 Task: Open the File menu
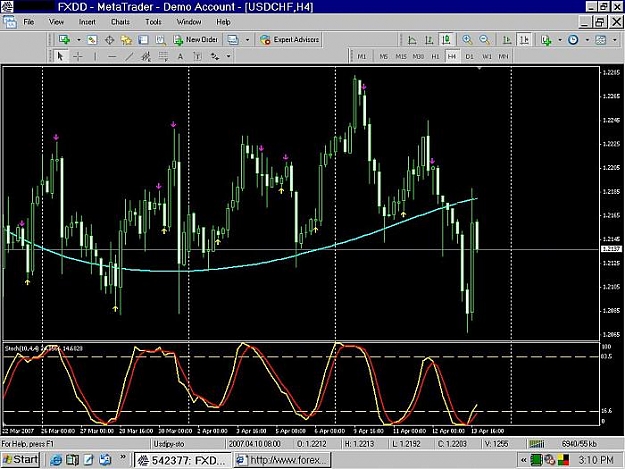point(29,22)
